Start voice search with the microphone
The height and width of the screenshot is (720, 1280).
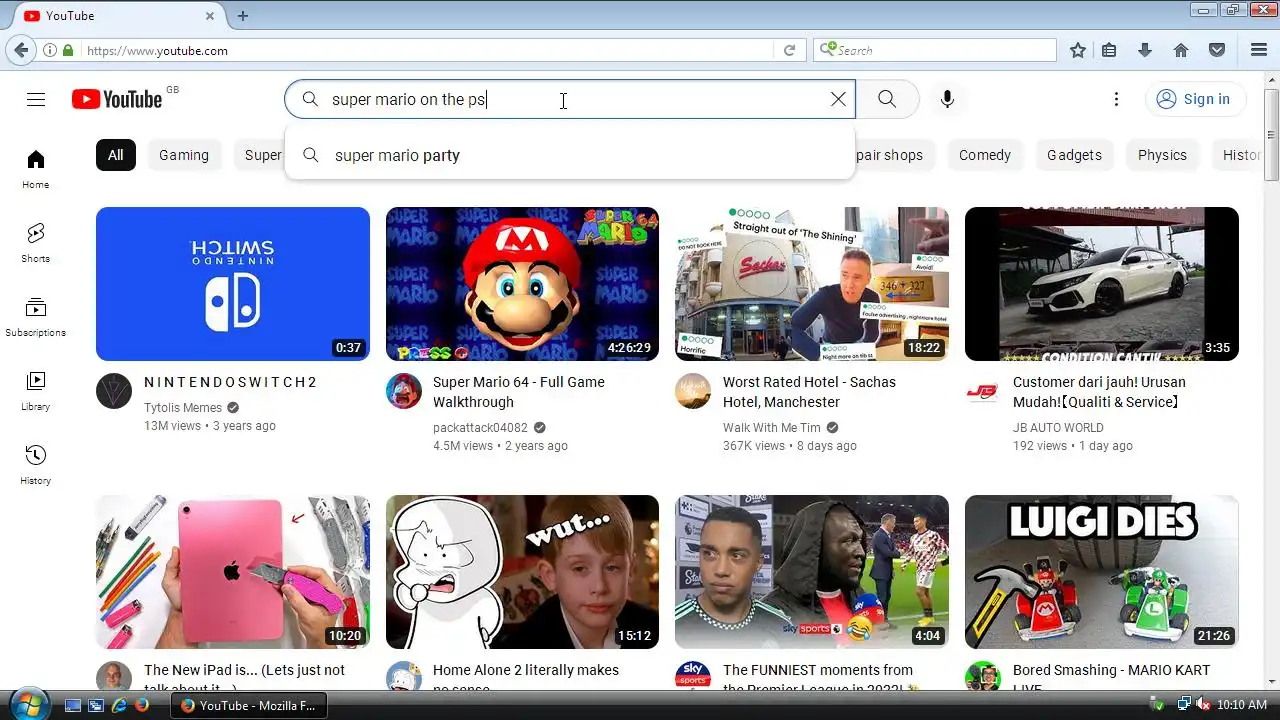pos(947,99)
